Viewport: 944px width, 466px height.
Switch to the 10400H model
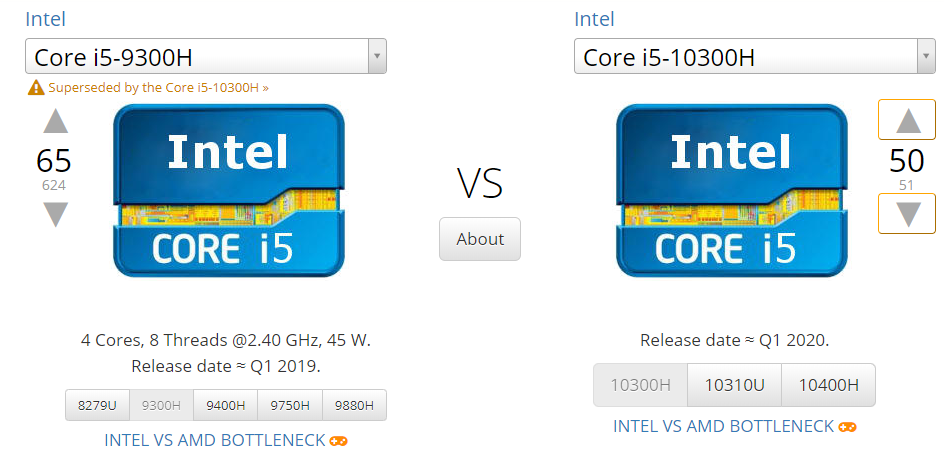pos(828,385)
